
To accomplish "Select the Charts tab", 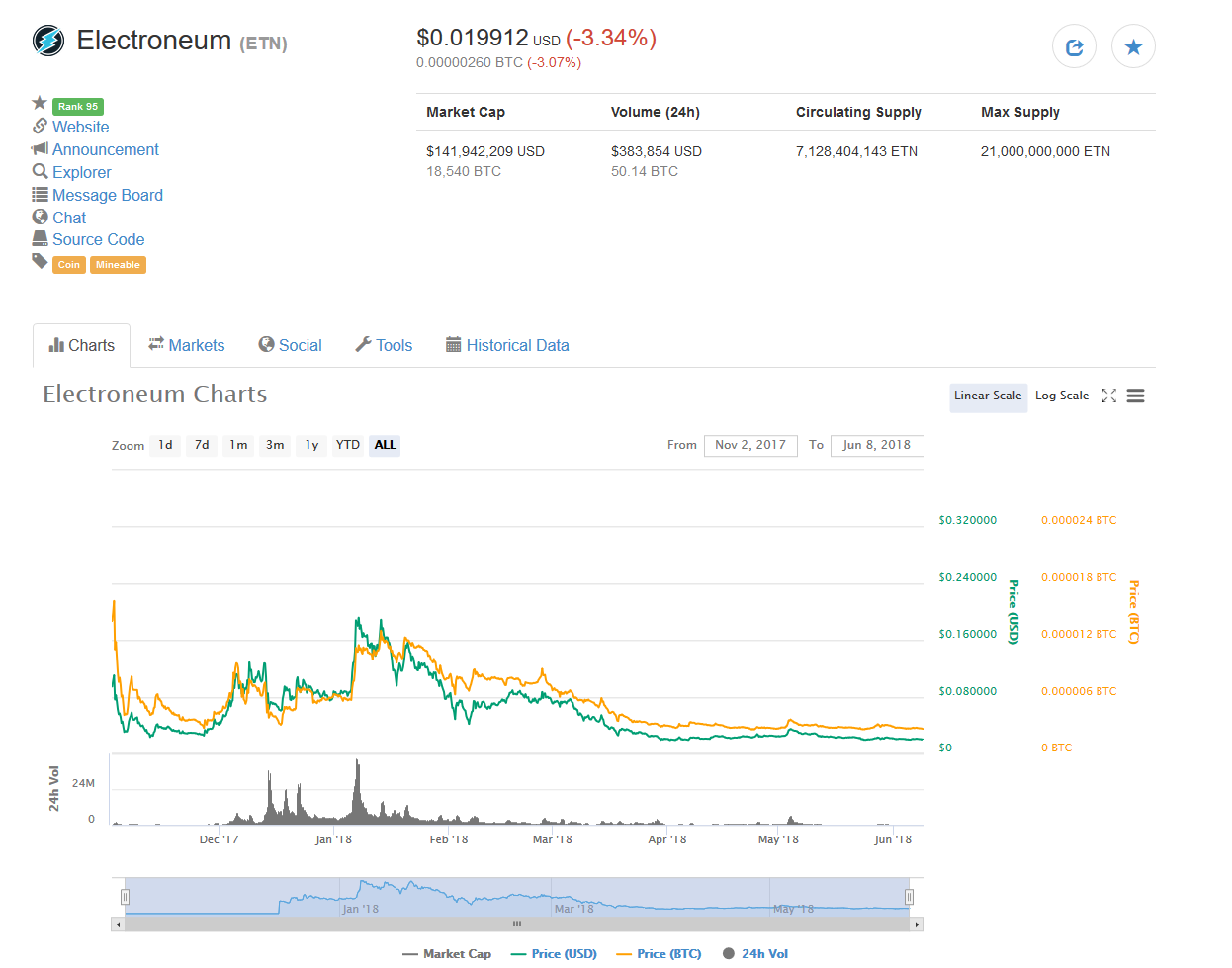I will click(x=81, y=345).
